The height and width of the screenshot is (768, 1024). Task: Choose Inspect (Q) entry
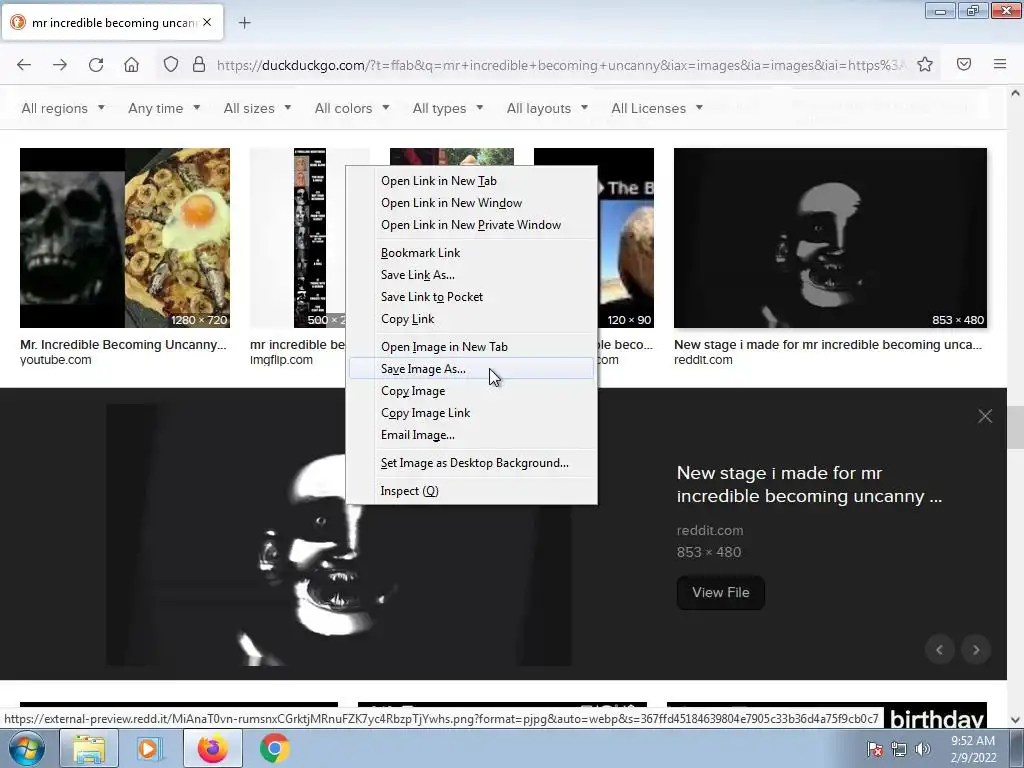coord(472,491)
